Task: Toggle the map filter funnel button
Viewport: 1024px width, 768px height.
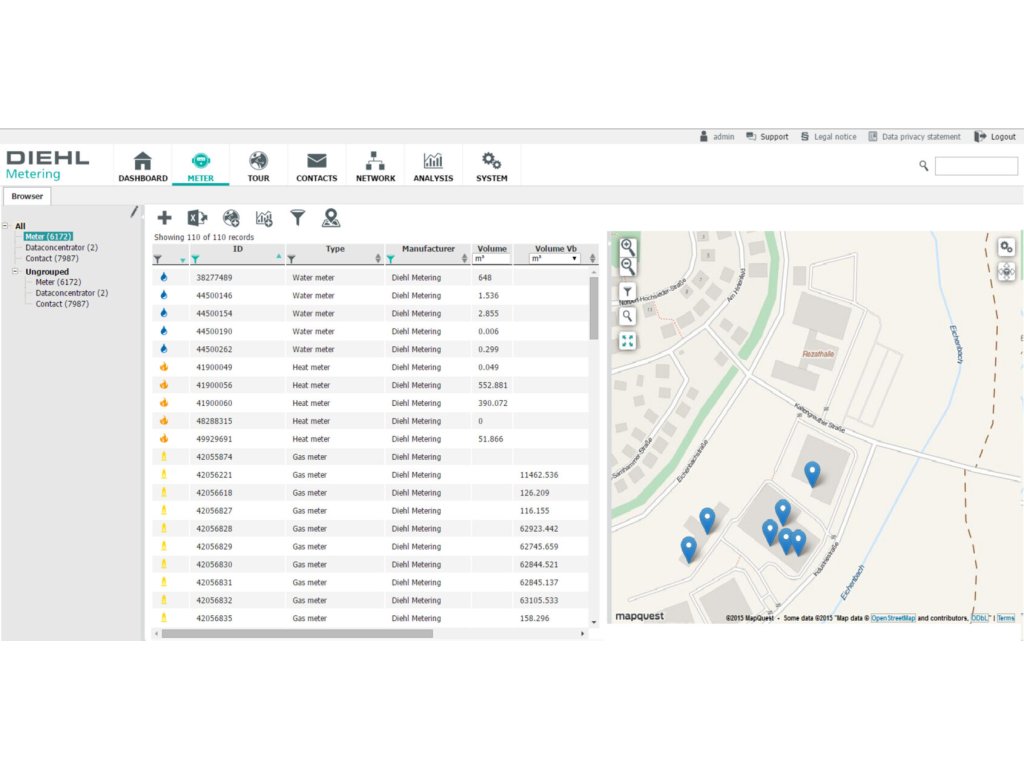Action: 627,292
